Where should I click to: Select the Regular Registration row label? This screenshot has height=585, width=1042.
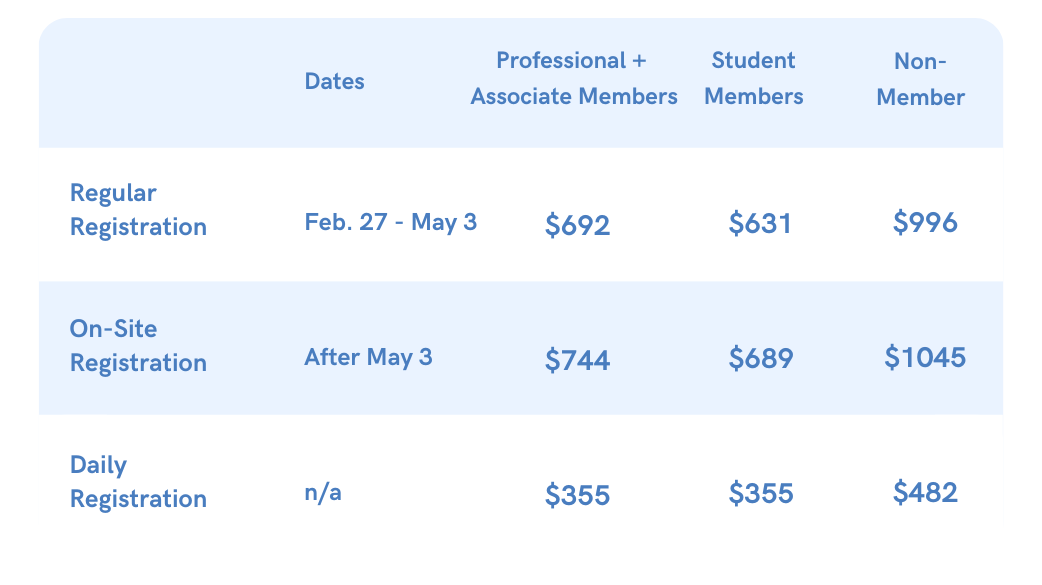[138, 209]
